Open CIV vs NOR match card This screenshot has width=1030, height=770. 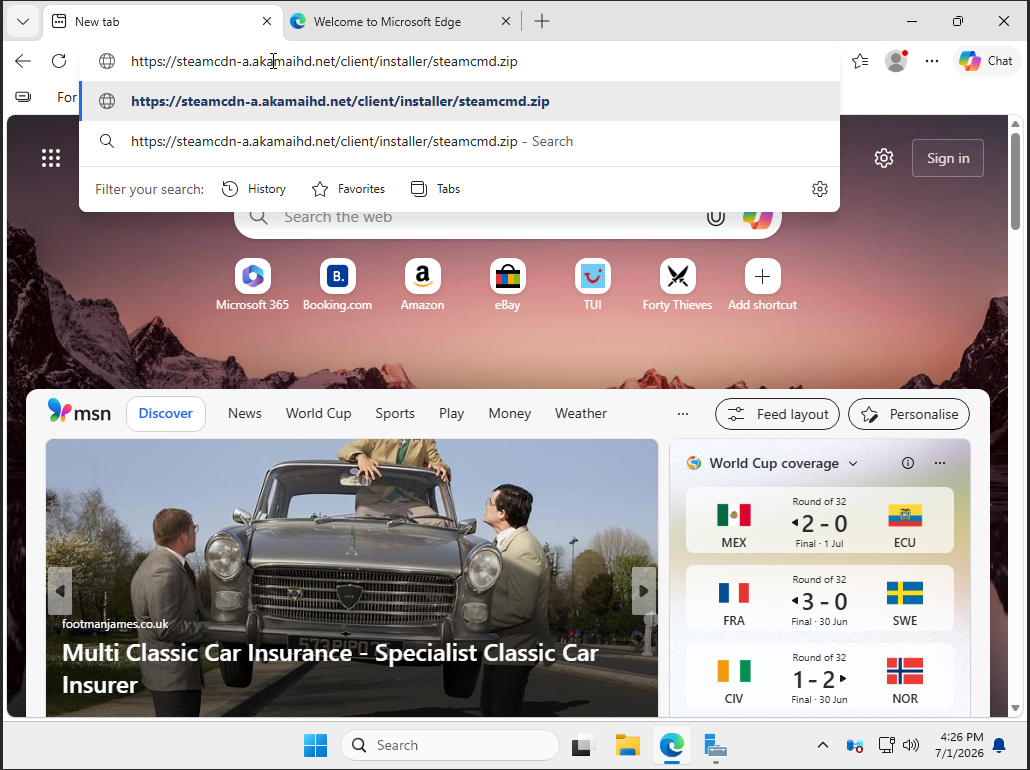819,677
